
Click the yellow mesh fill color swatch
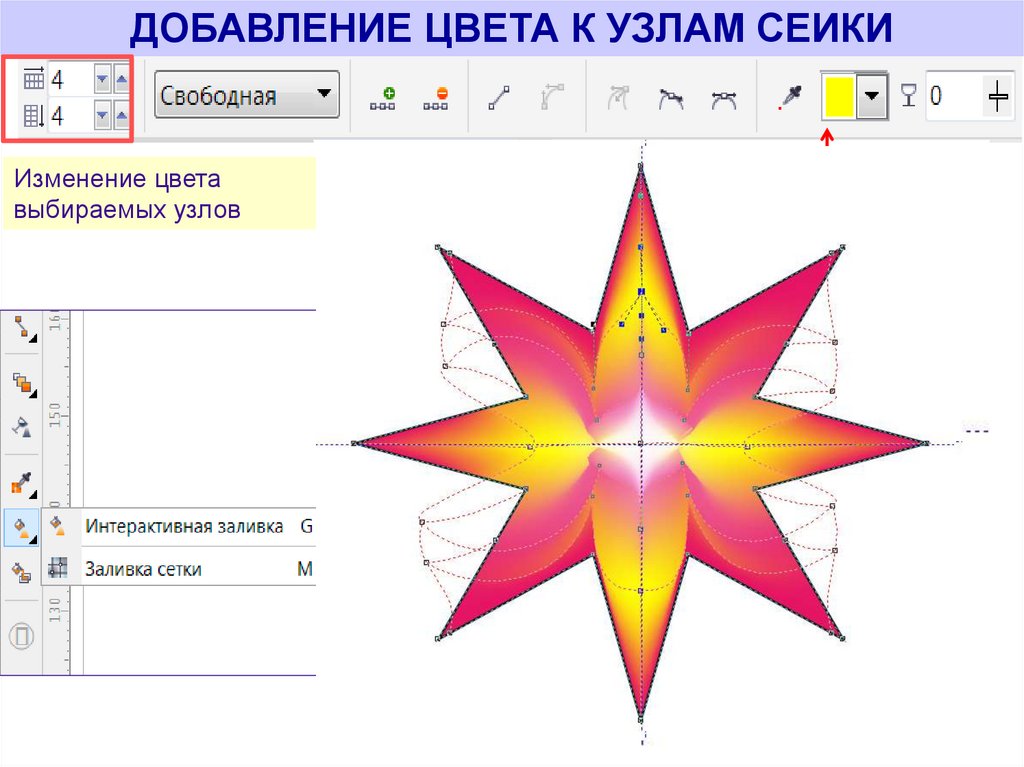pyautogui.click(x=839, y=96)
